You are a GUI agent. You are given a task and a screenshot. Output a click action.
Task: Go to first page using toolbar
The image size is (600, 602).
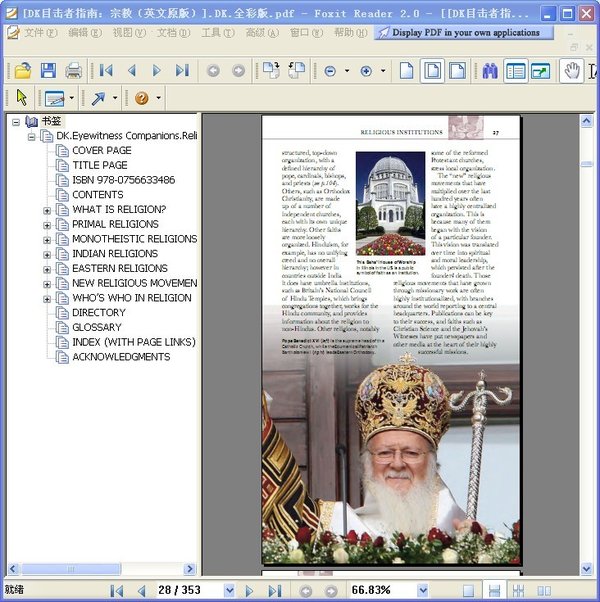[x=105, y=71]
